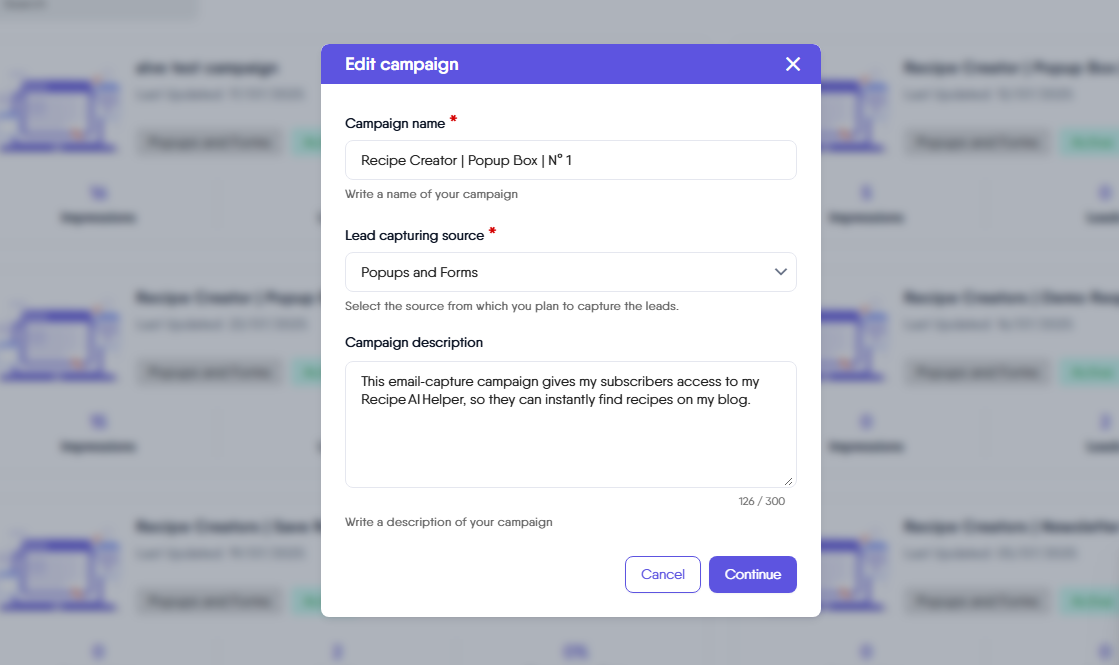Click 'Write a description of your campaign' helper text
The image size is (1119, 665).
(x=448, y=522)
